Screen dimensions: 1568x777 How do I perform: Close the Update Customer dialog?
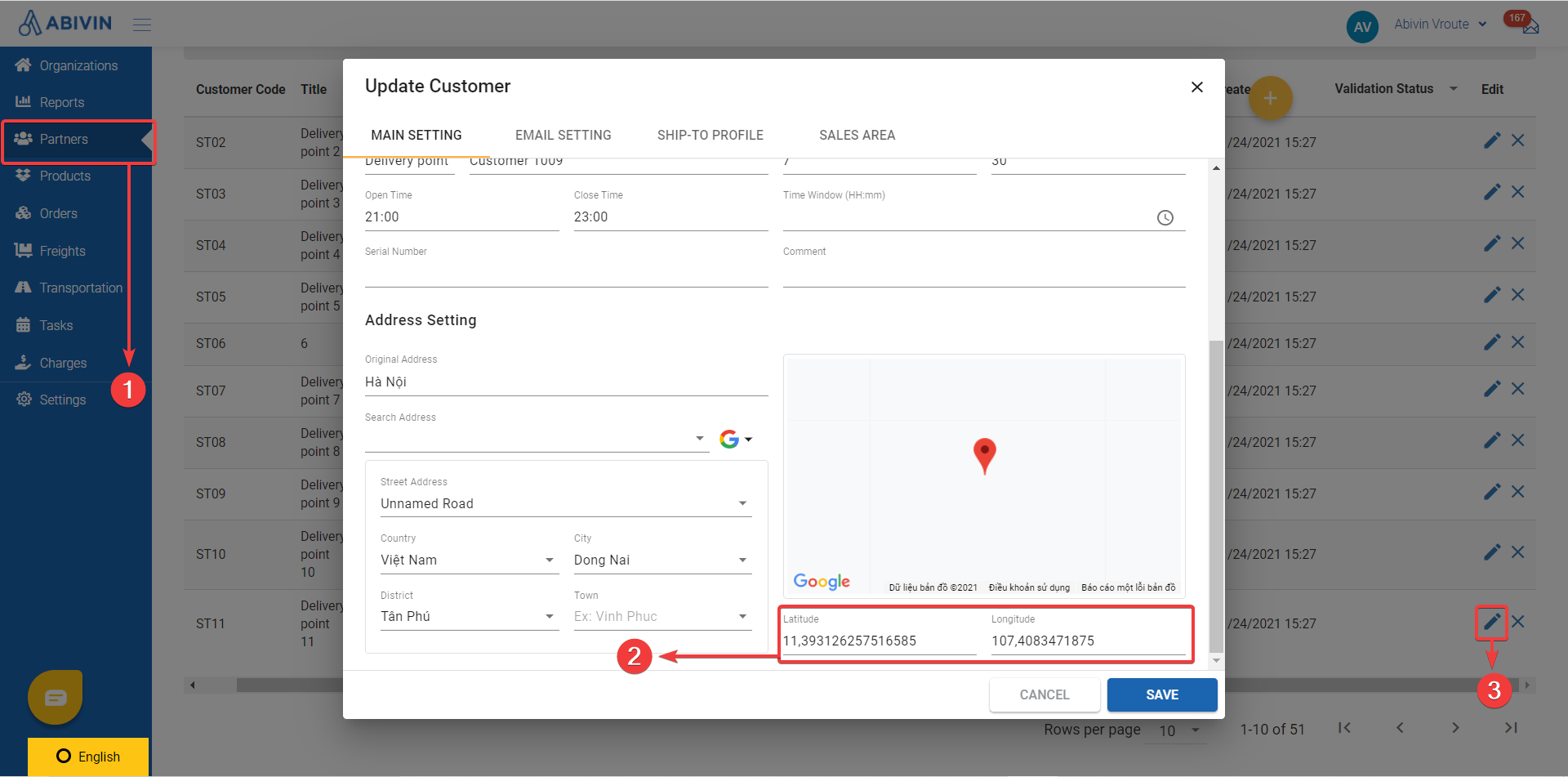[1197, 87]
